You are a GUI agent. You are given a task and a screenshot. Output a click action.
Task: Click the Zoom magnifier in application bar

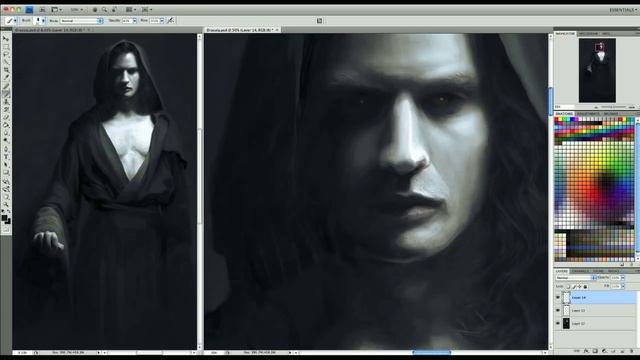pyautogui.click(x=105, y=9)
